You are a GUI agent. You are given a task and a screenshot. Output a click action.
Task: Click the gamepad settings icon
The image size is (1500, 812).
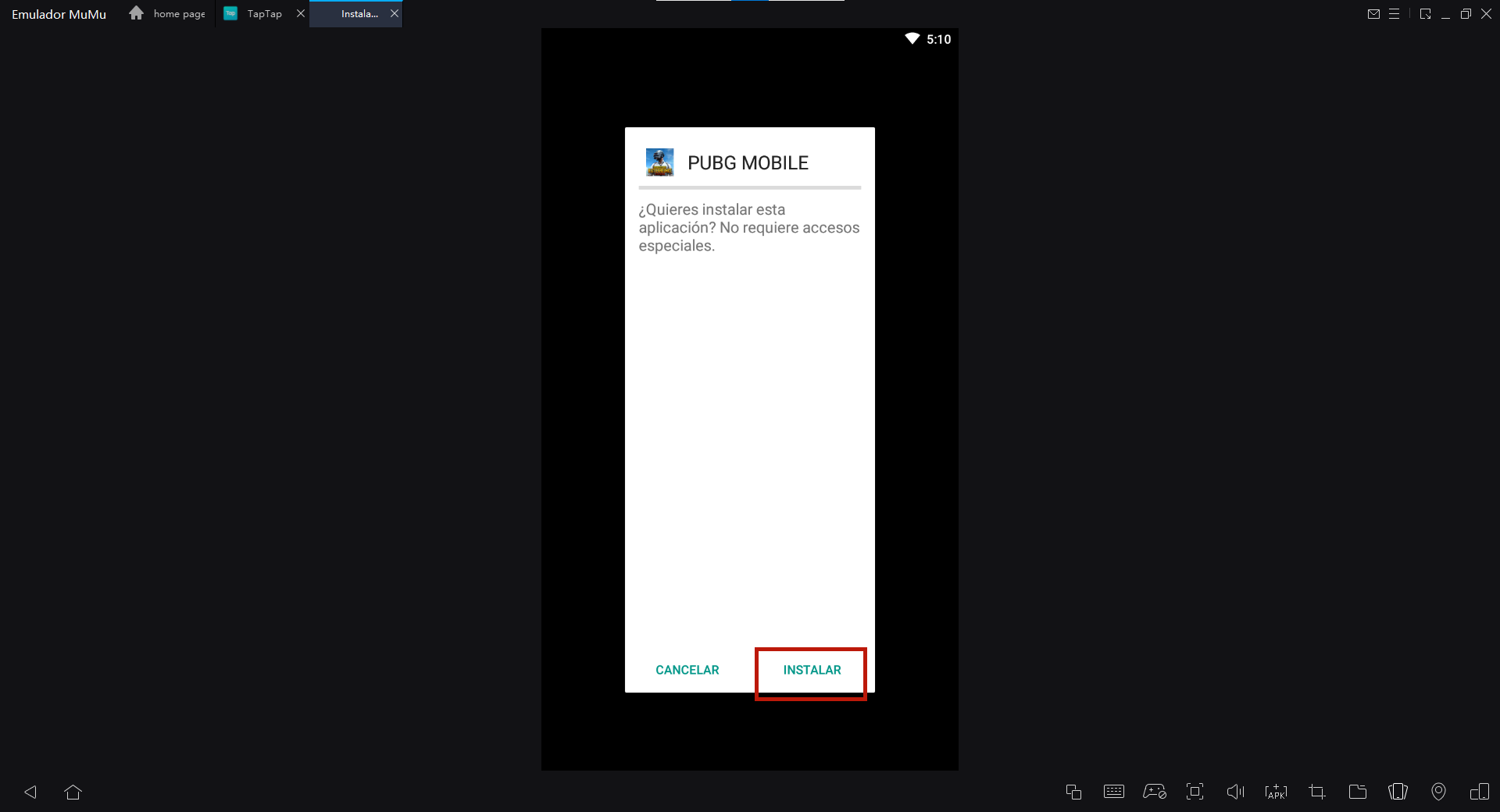click(1155, 792)
